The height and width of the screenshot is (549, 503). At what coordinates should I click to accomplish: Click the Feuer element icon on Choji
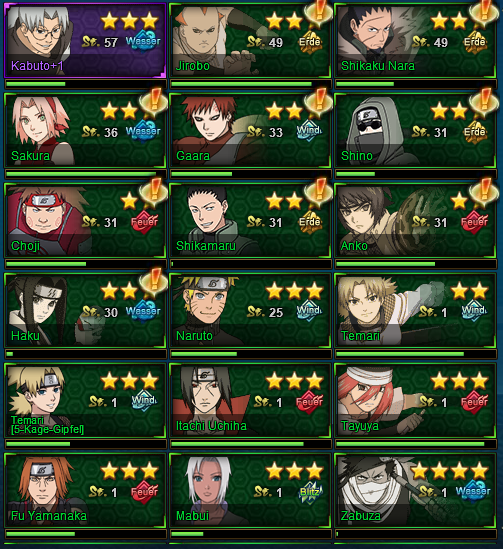144,222
